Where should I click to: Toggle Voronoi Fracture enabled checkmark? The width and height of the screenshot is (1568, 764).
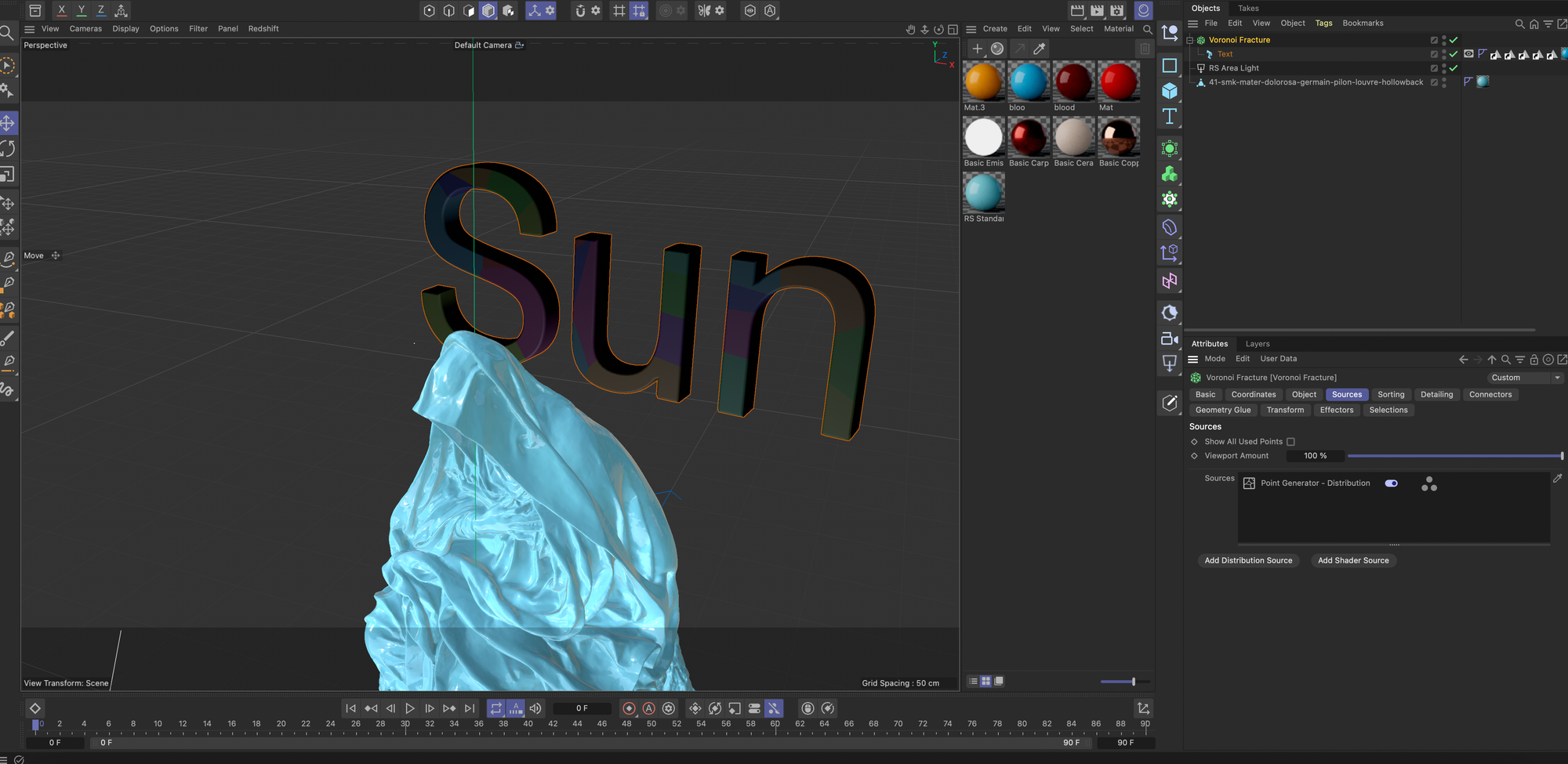coord(1454,40)
